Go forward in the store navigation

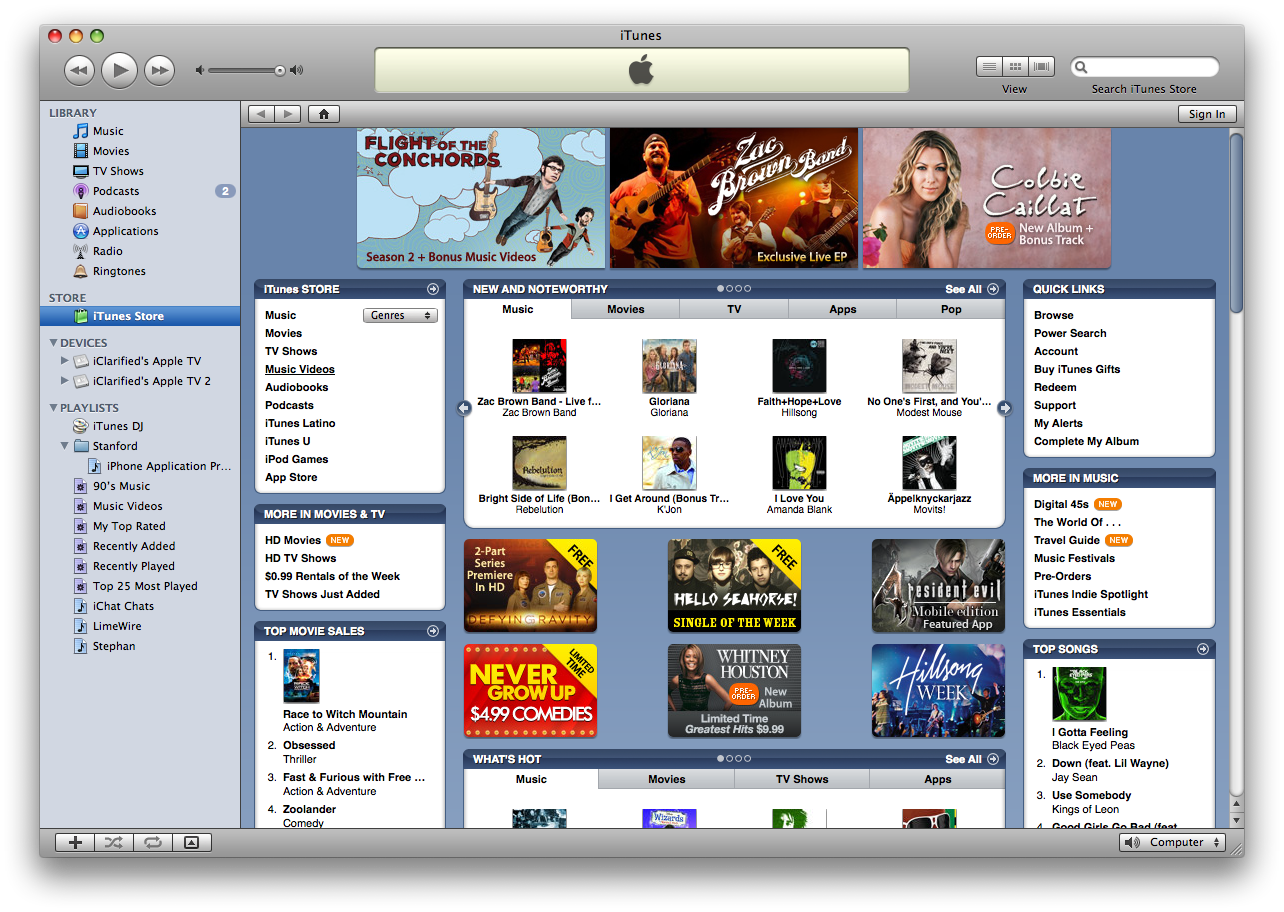[x=288, y=114]
